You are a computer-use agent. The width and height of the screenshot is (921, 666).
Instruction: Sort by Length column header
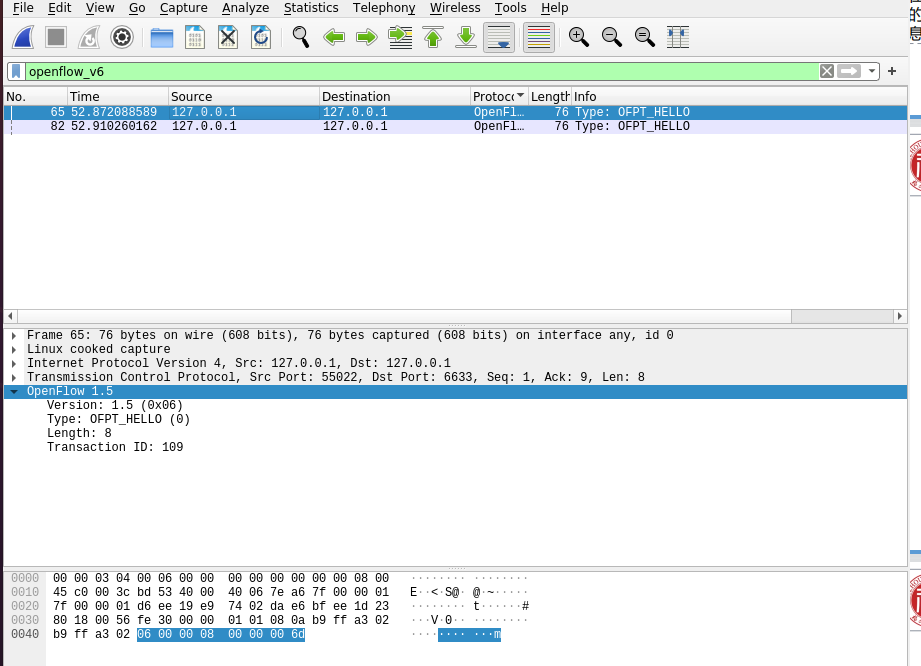pos(550,96)
